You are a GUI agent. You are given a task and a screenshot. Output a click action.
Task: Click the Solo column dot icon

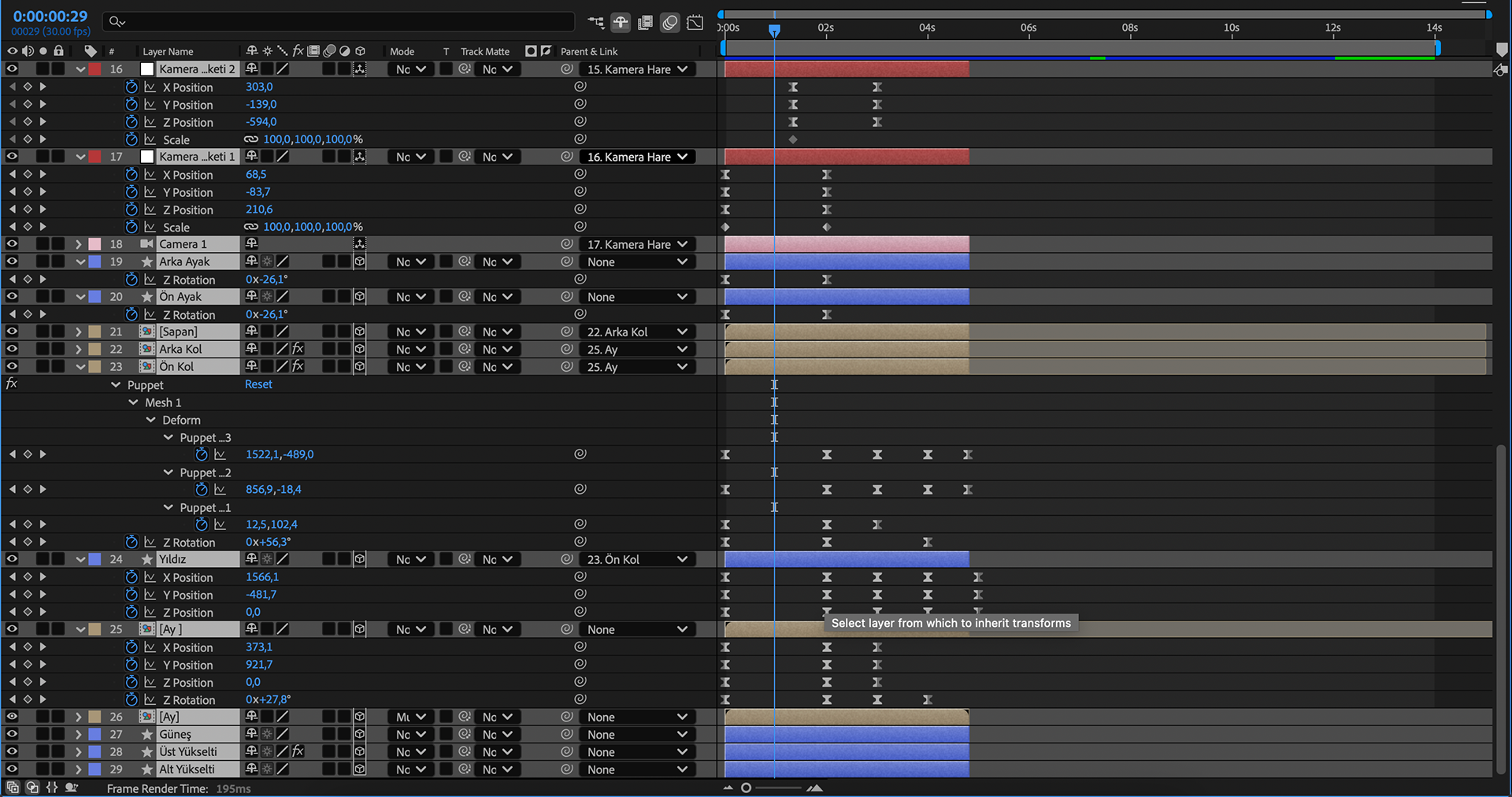coord(43,51)
